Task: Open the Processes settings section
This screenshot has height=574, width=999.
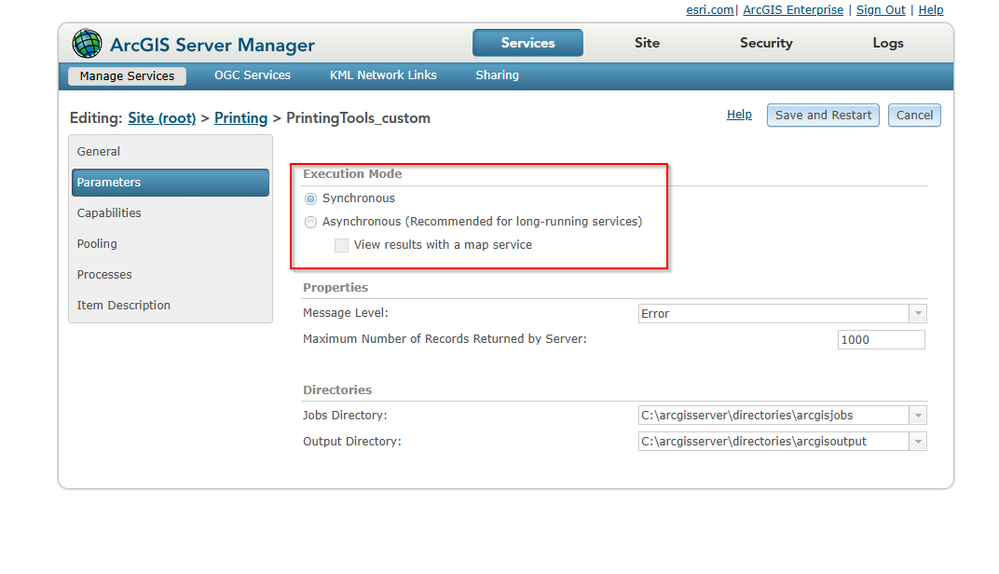Action: coord(170,275)
